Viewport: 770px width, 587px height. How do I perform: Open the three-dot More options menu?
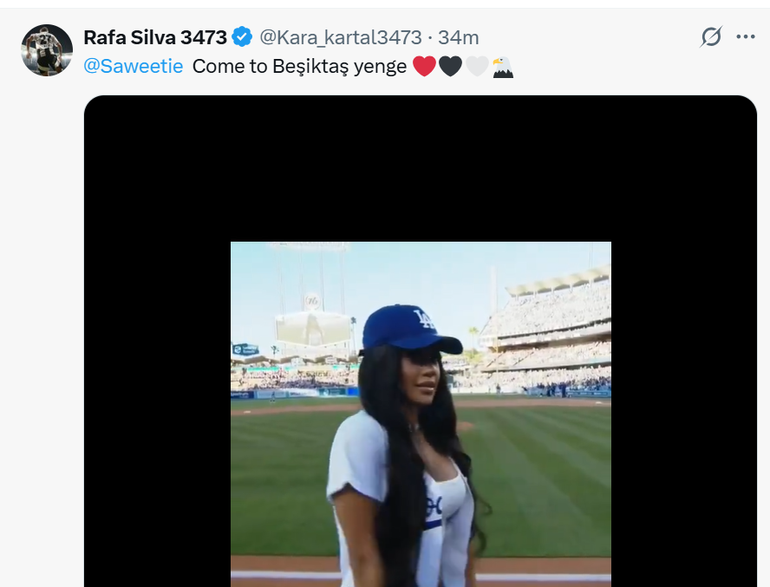pos(745,37)
